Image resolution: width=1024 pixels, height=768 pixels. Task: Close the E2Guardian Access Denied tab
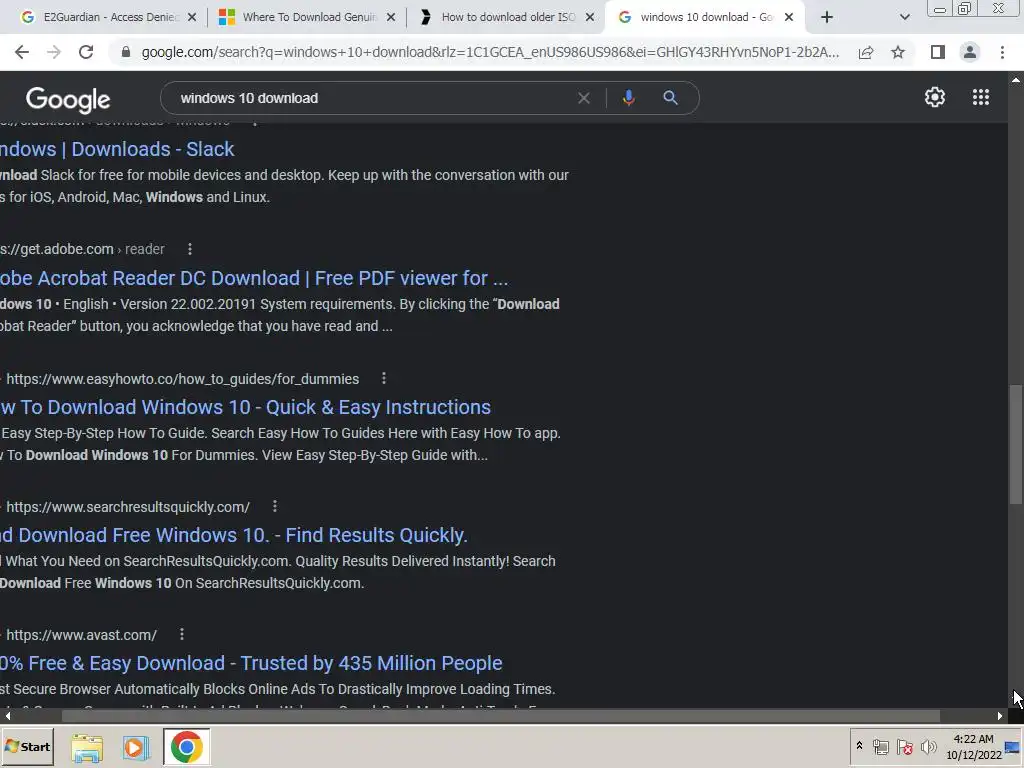[192, 17]
